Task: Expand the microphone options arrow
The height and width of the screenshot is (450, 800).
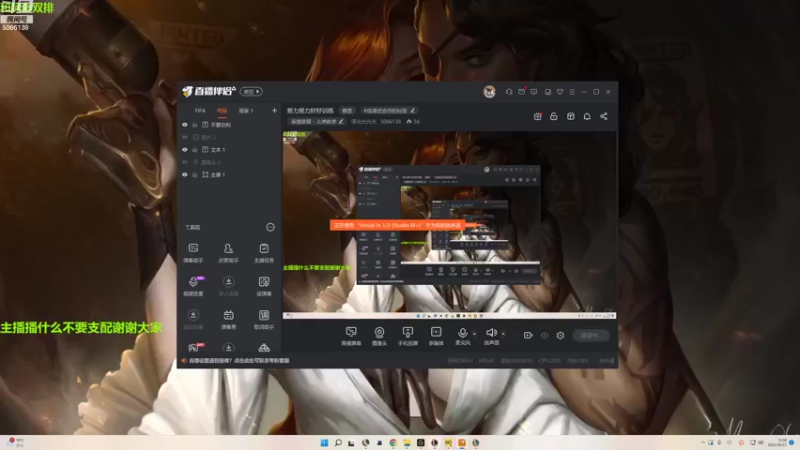Action: tap(474, 334)
